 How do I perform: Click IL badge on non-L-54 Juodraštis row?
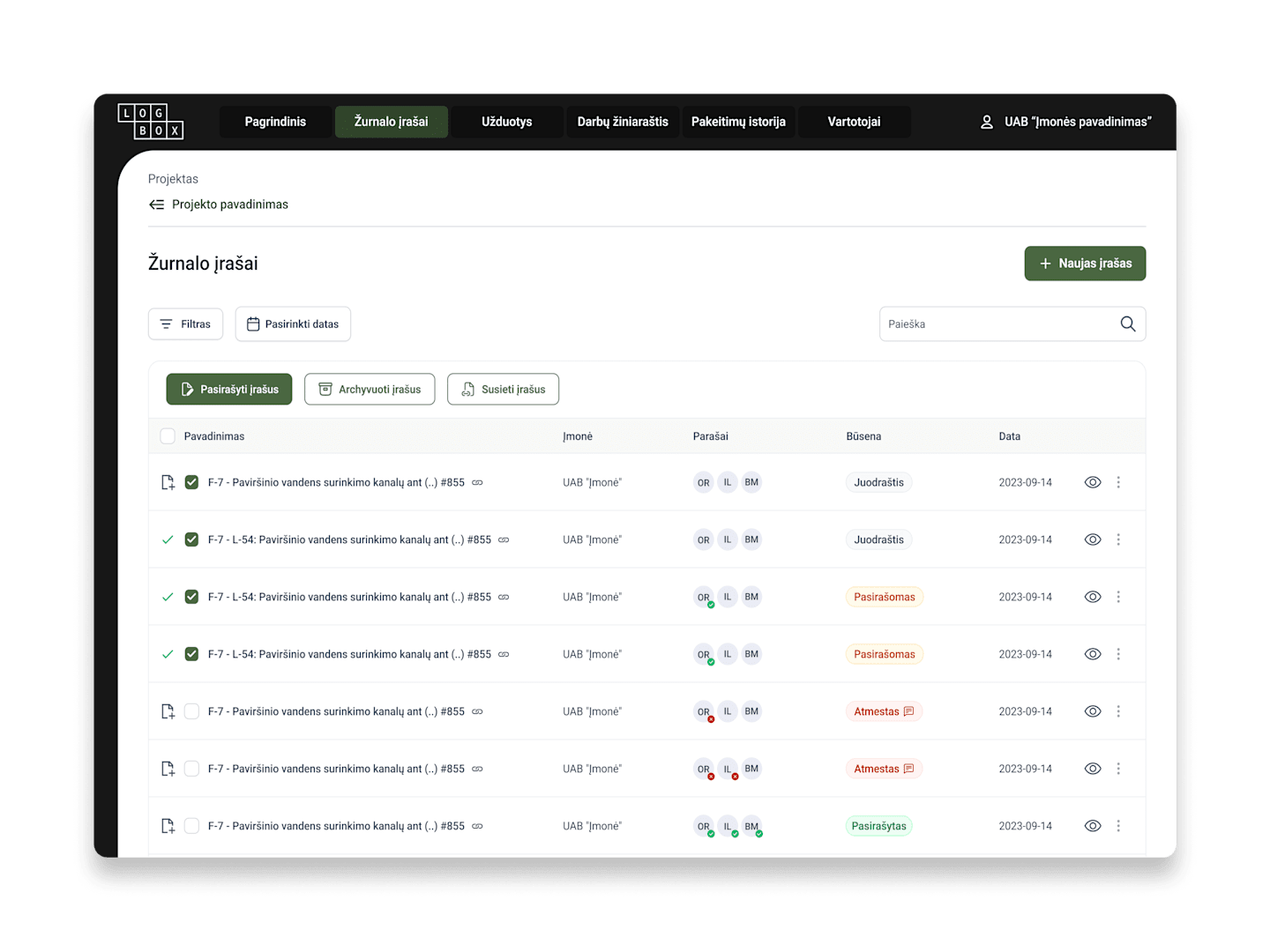pyautogui.click(x=728, y=482)
